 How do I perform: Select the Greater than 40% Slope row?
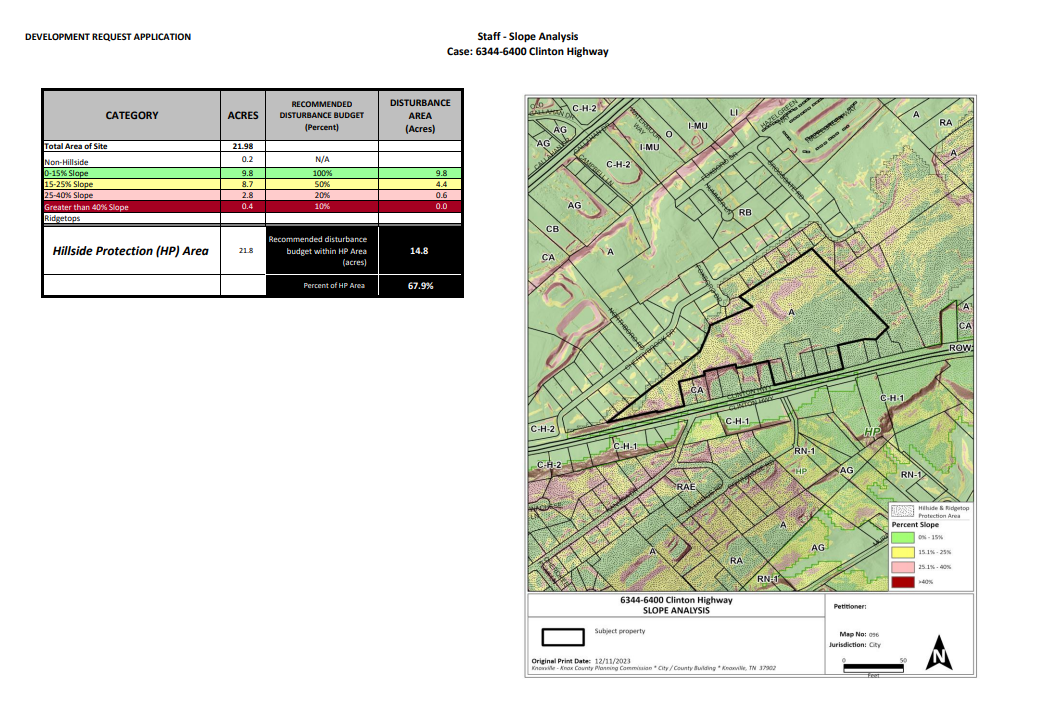point(87,207)
